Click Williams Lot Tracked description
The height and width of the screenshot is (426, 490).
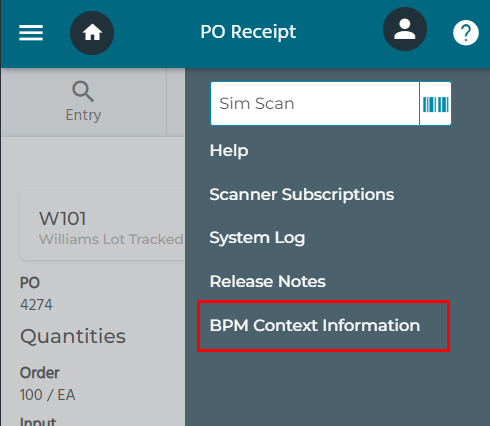111,239
